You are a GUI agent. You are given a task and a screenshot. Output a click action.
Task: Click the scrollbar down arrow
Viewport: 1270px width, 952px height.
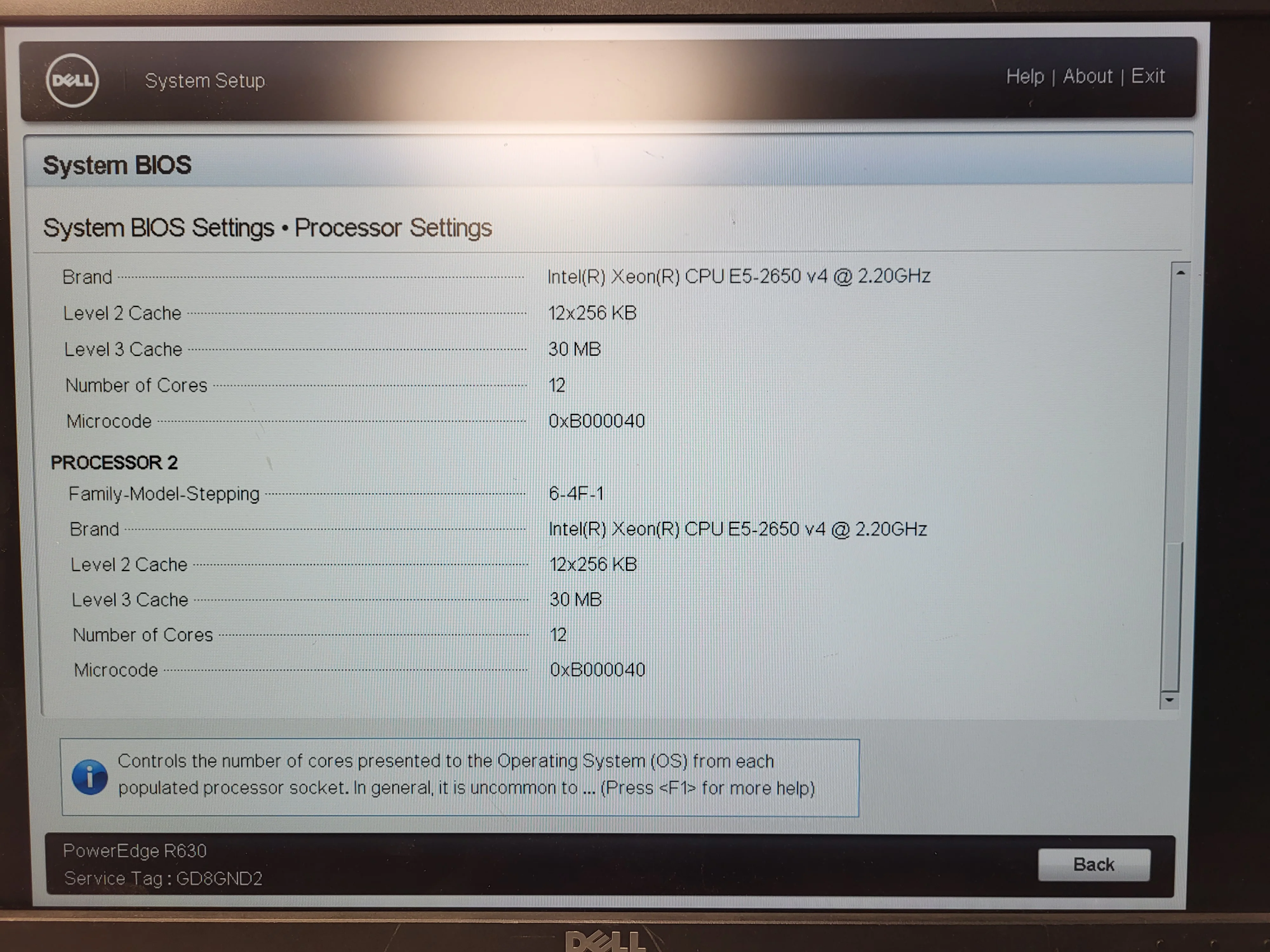1169,700
